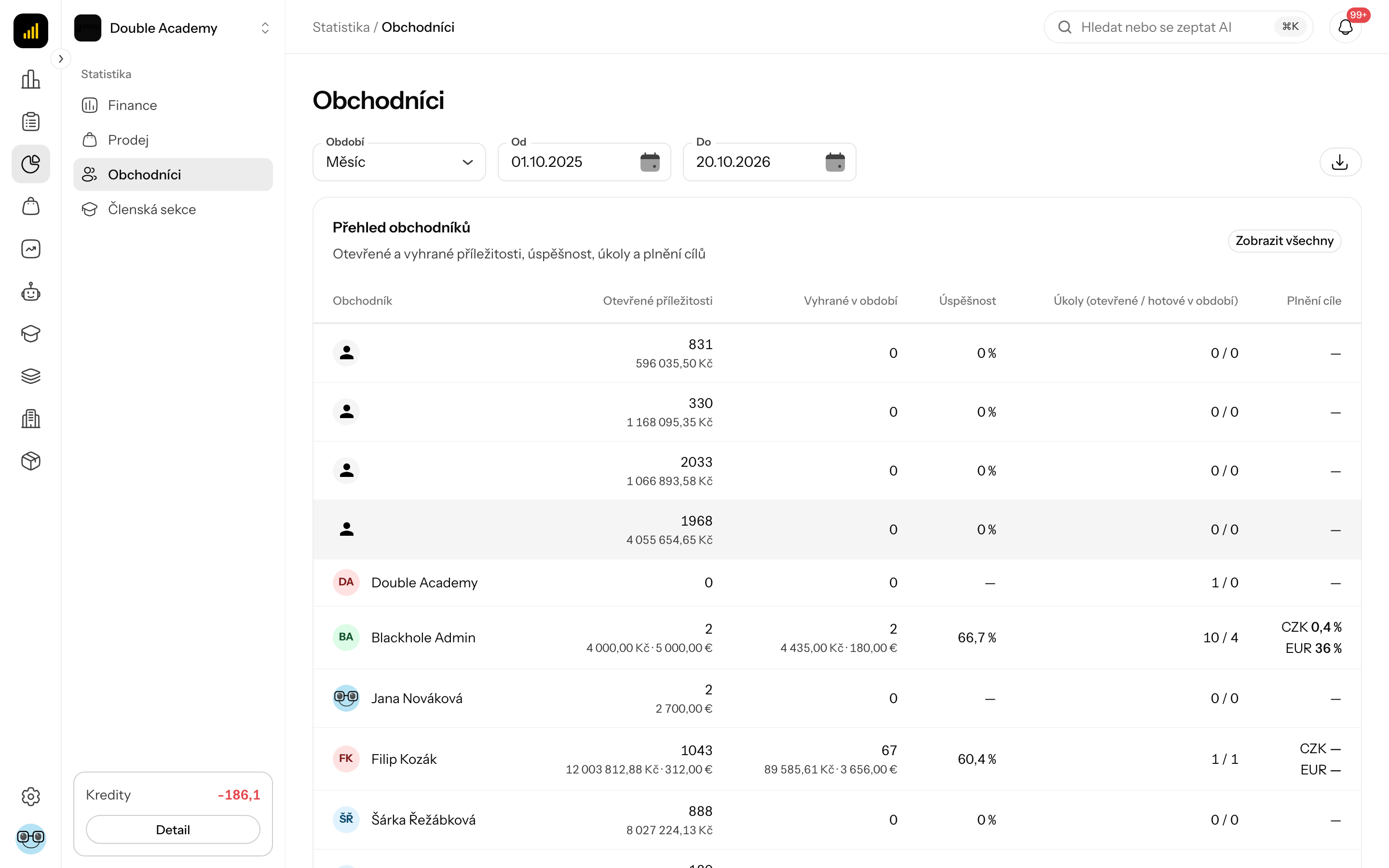
Task: Open the Období Měsíc dropdown
Action: (x=399, y=162)
